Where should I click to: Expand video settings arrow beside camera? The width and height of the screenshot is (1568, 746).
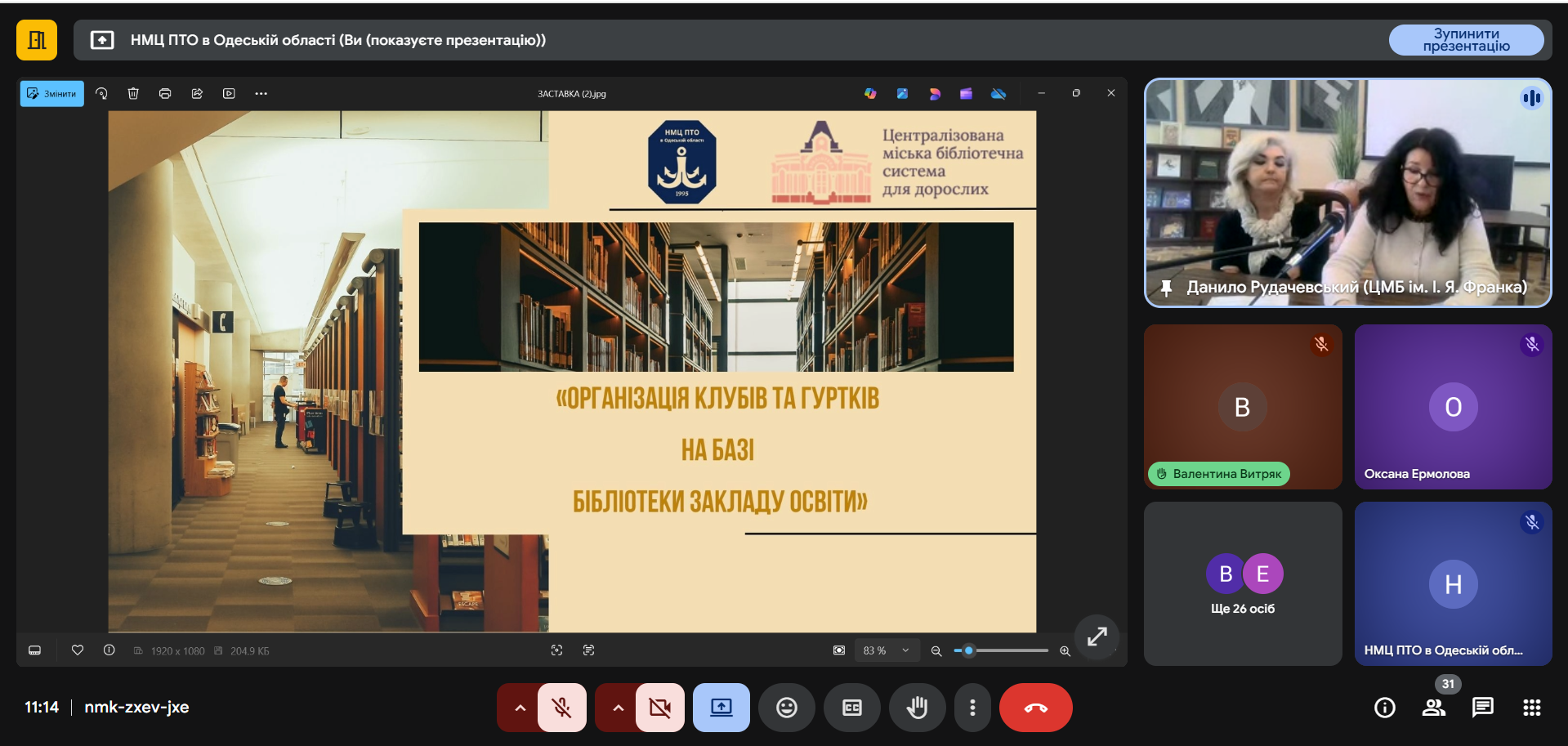[x=618, y=708]
